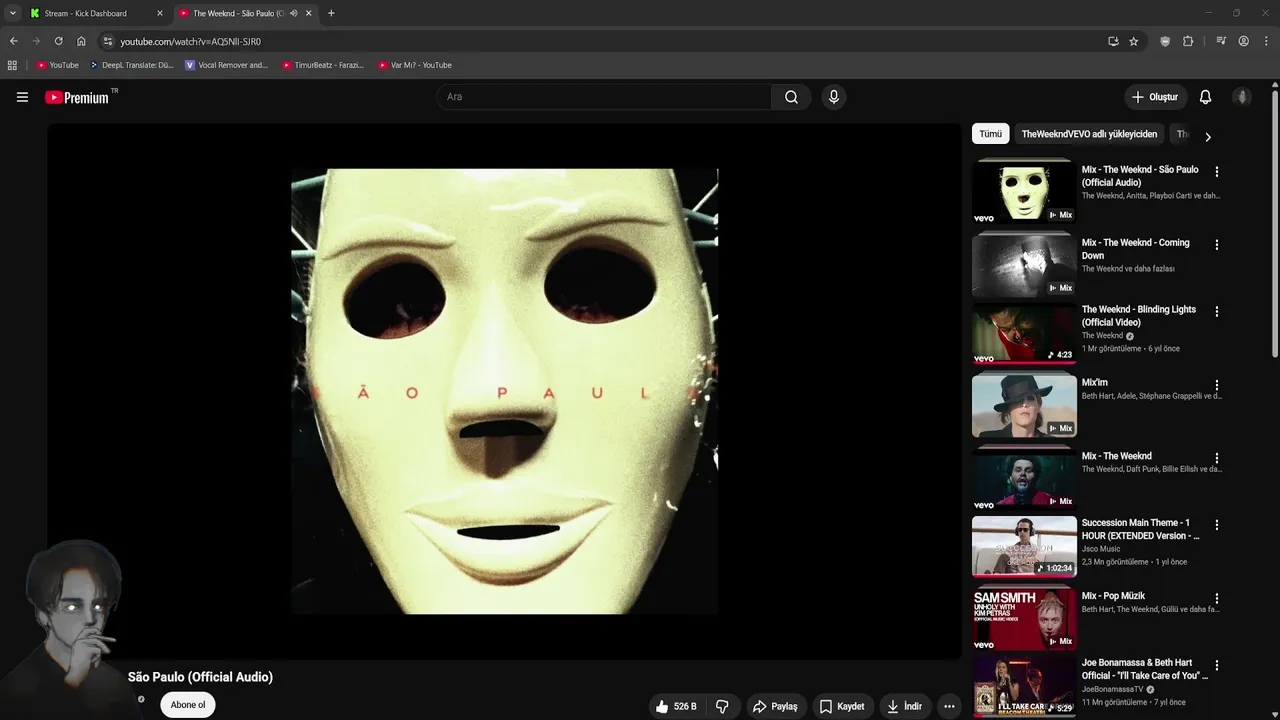Click the Oluştur create button
The height and width of the screenshot is (720, 1280).
[1154, 97]
